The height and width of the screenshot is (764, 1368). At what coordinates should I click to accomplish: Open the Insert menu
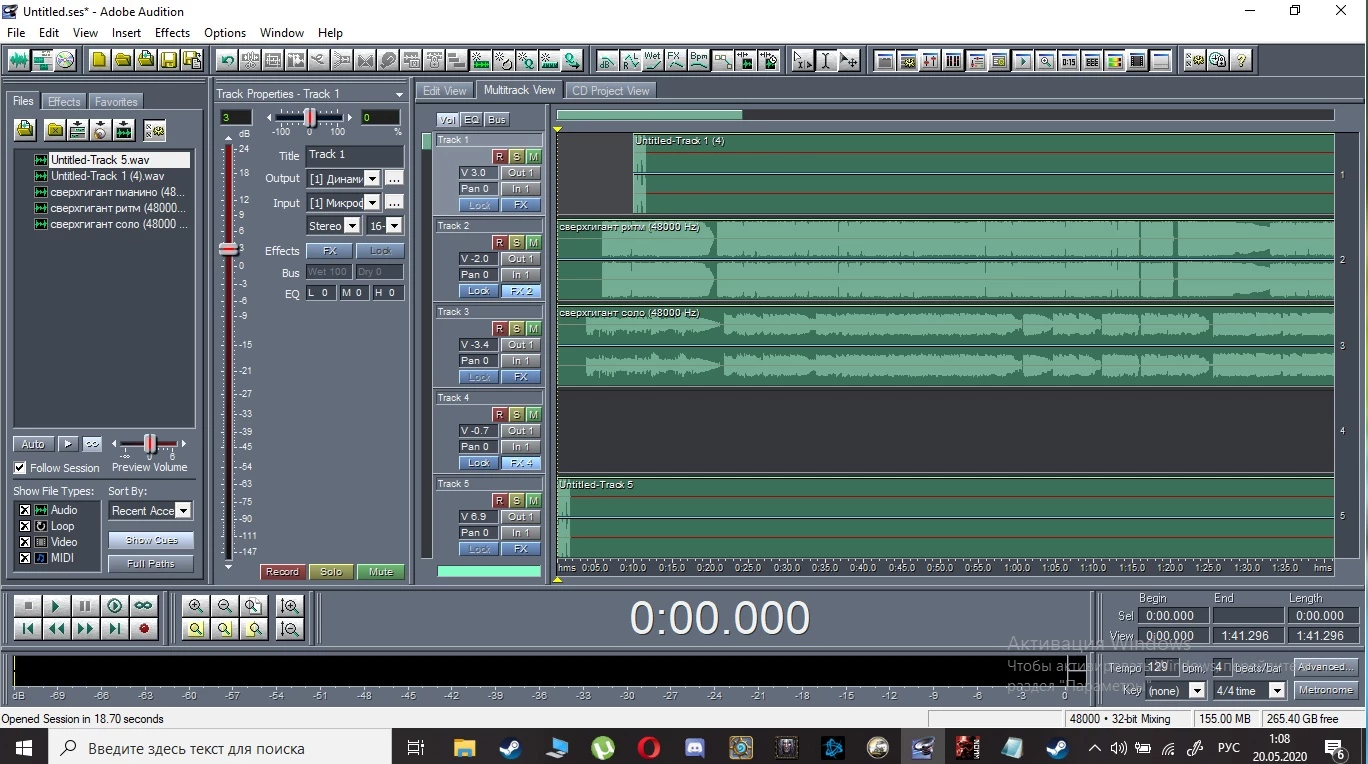tap(126, 33)
